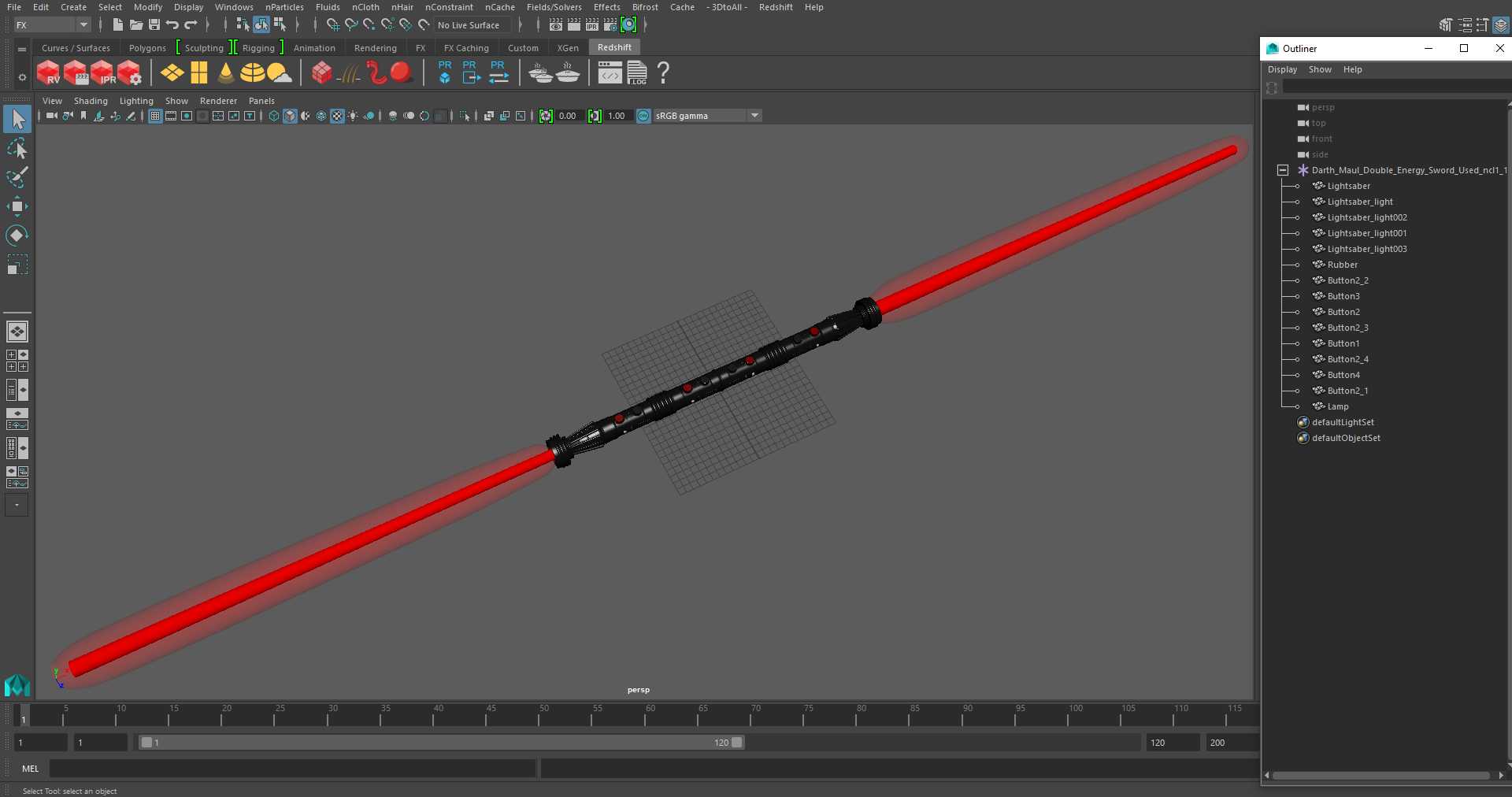Choose the Rotate tool

tap(17, 235)
